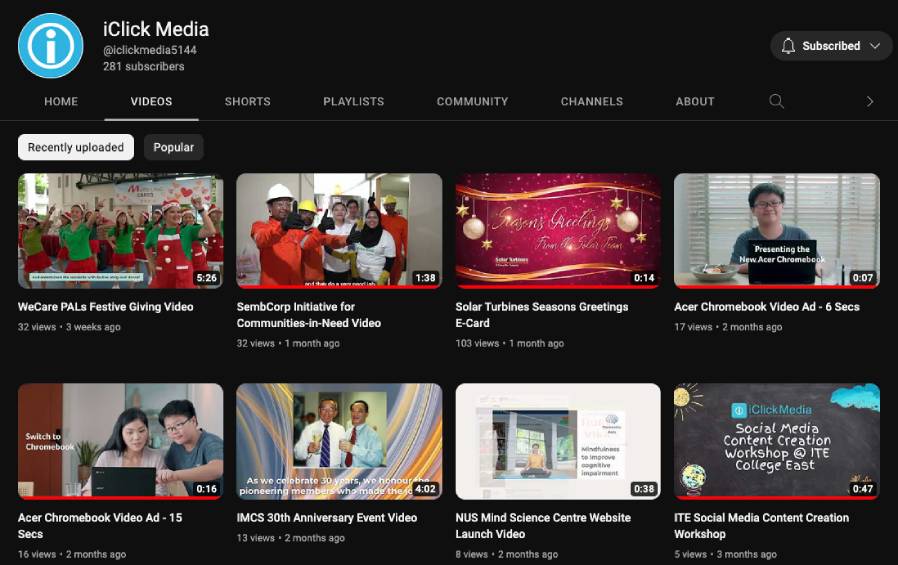Click "13 views • 2 months ago" text

click(290, 538)
